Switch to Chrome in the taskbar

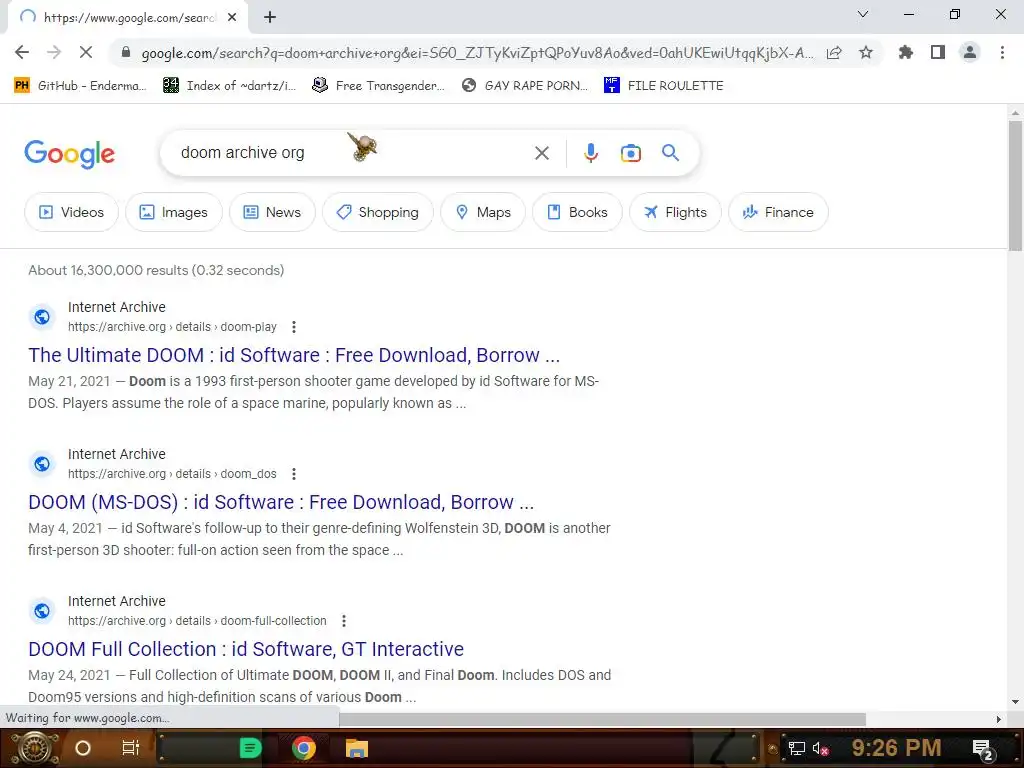pos(303,748)
